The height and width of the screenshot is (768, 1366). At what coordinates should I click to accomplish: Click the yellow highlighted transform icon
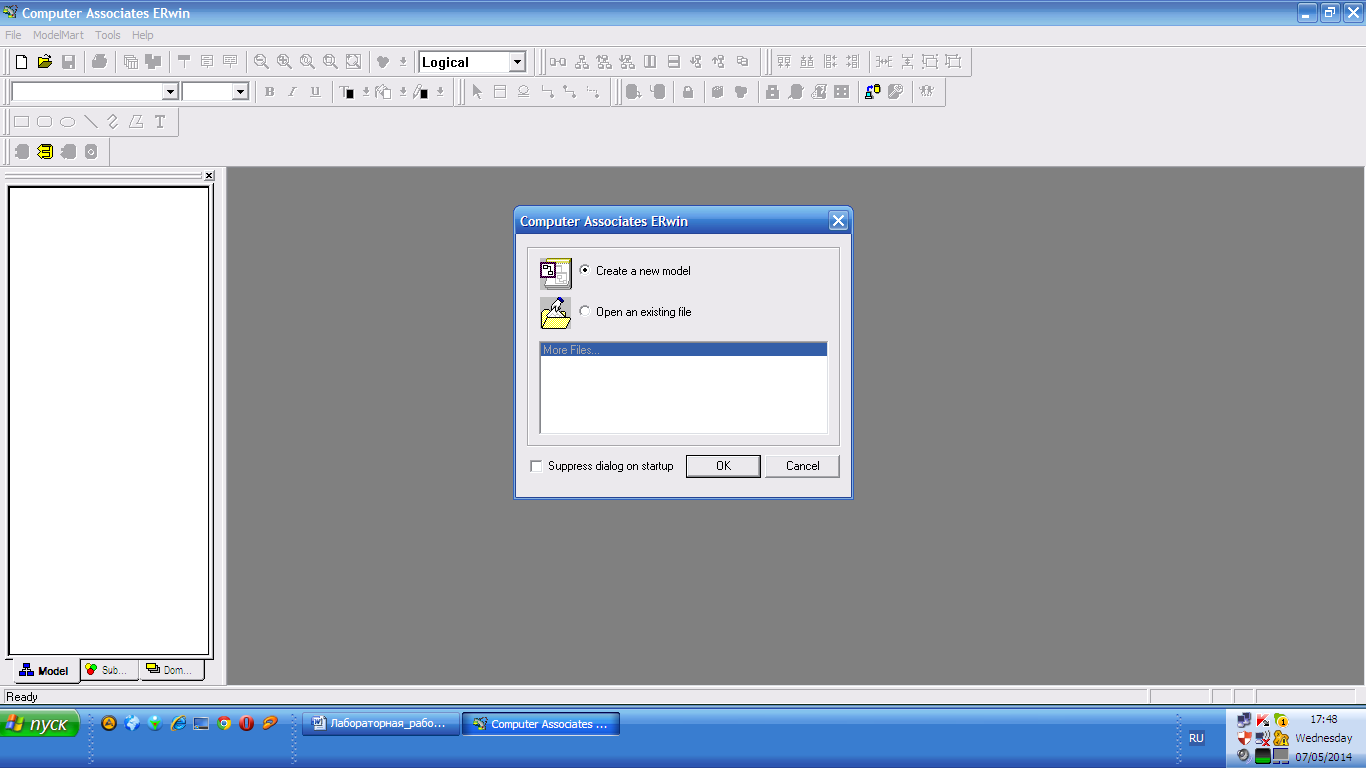point(45,152)
